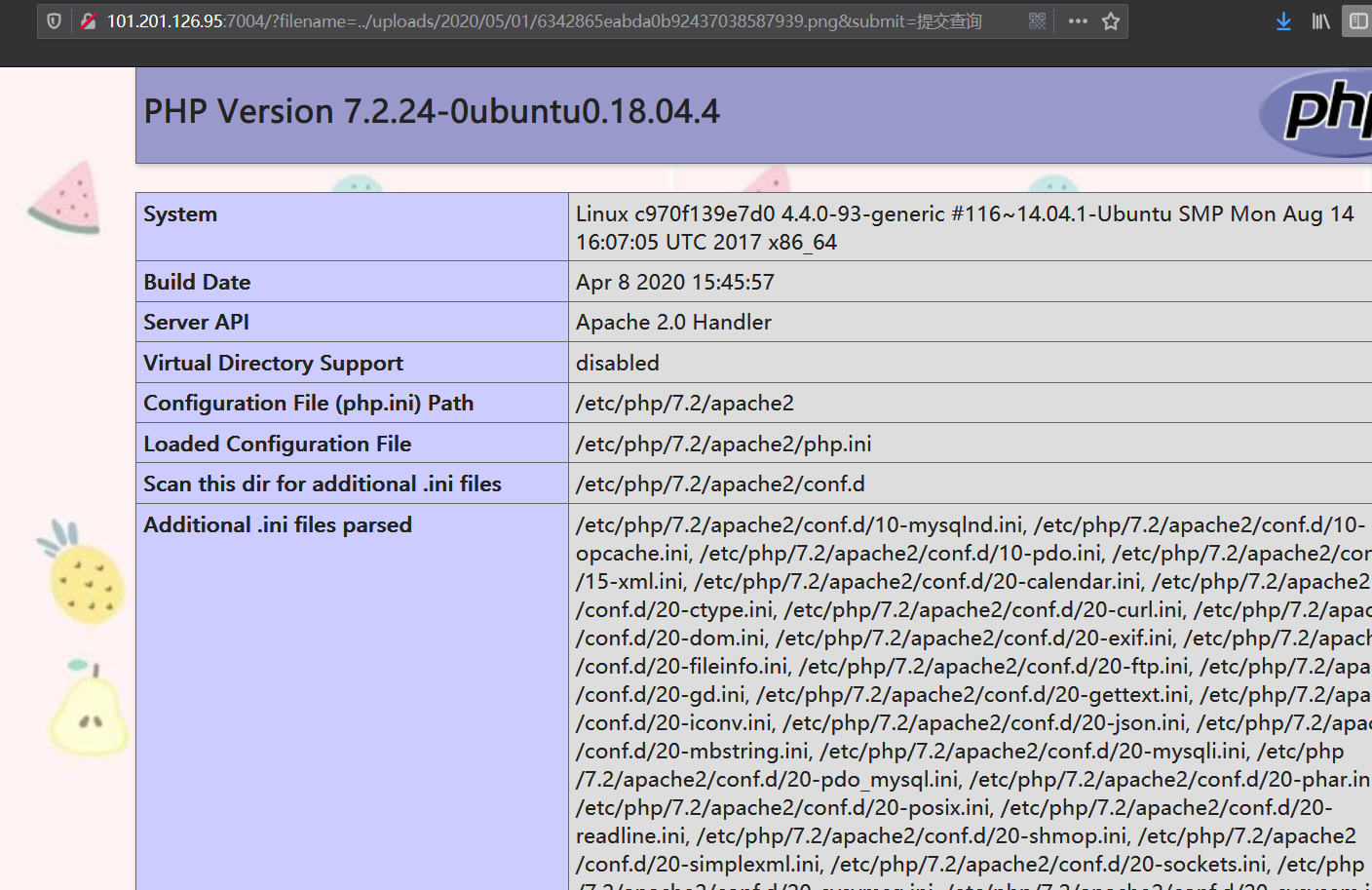Open the library bookshelf icon

(1320, 21)
